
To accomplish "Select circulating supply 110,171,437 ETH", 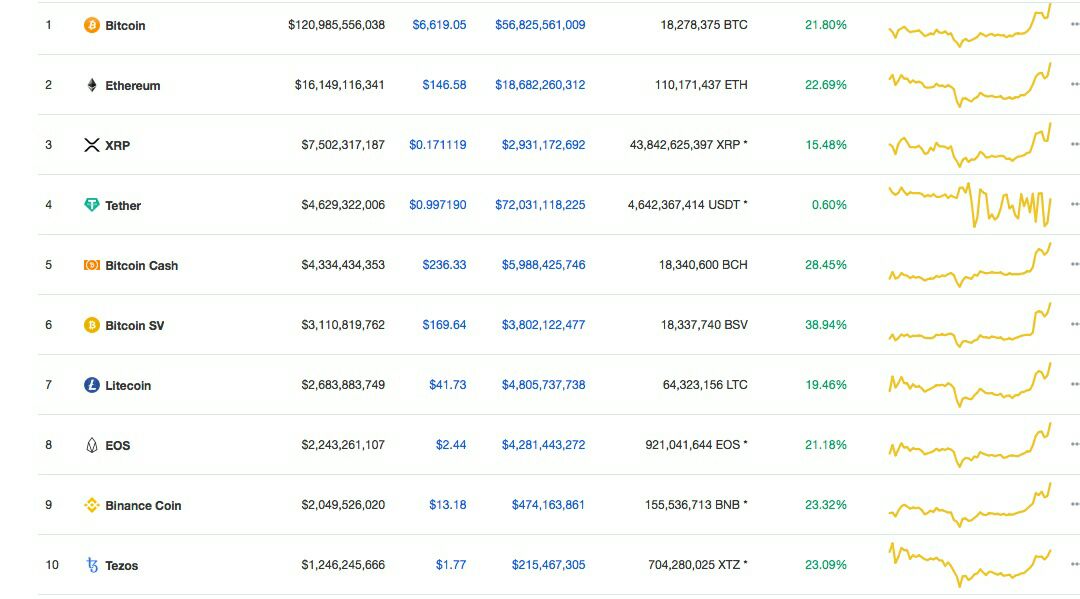I will click(x=701, y=85).
